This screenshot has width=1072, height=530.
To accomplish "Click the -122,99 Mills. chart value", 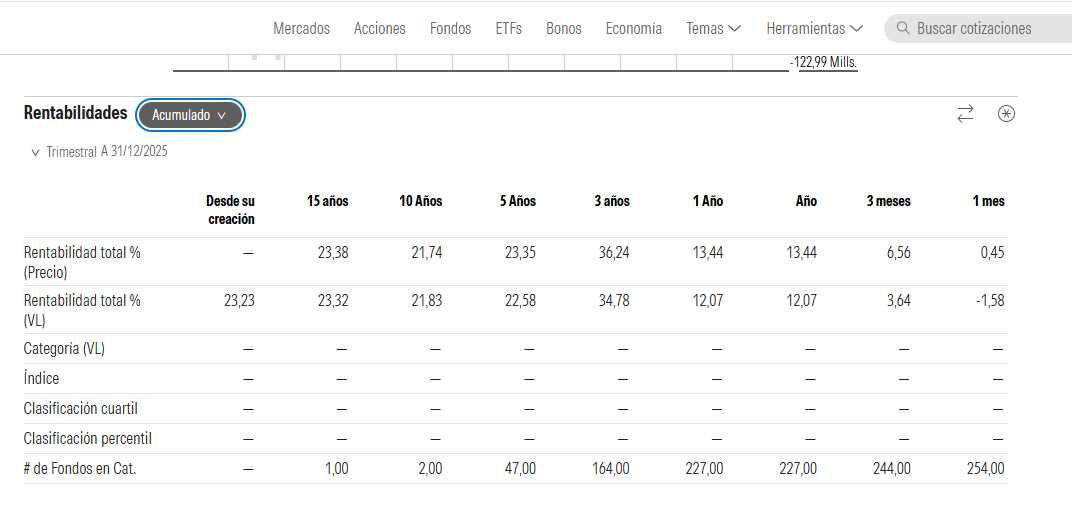I will tap(827, 63).
